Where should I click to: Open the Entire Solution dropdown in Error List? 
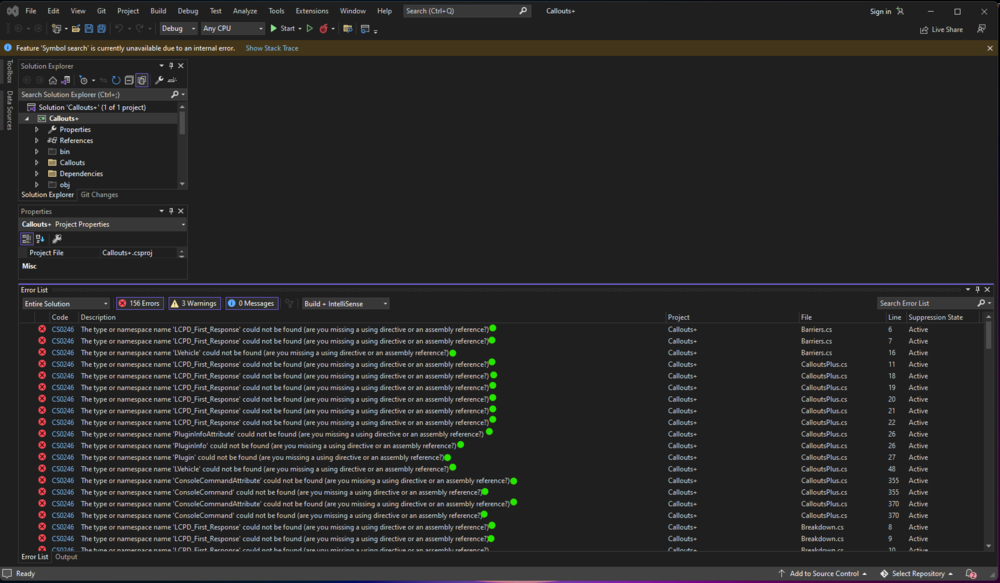click(x=65, y=303)
